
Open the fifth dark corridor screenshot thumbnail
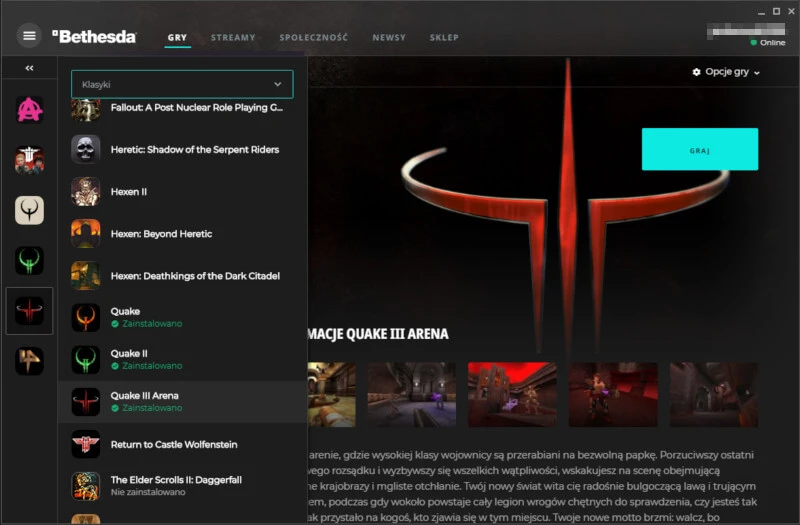[714, 394]
